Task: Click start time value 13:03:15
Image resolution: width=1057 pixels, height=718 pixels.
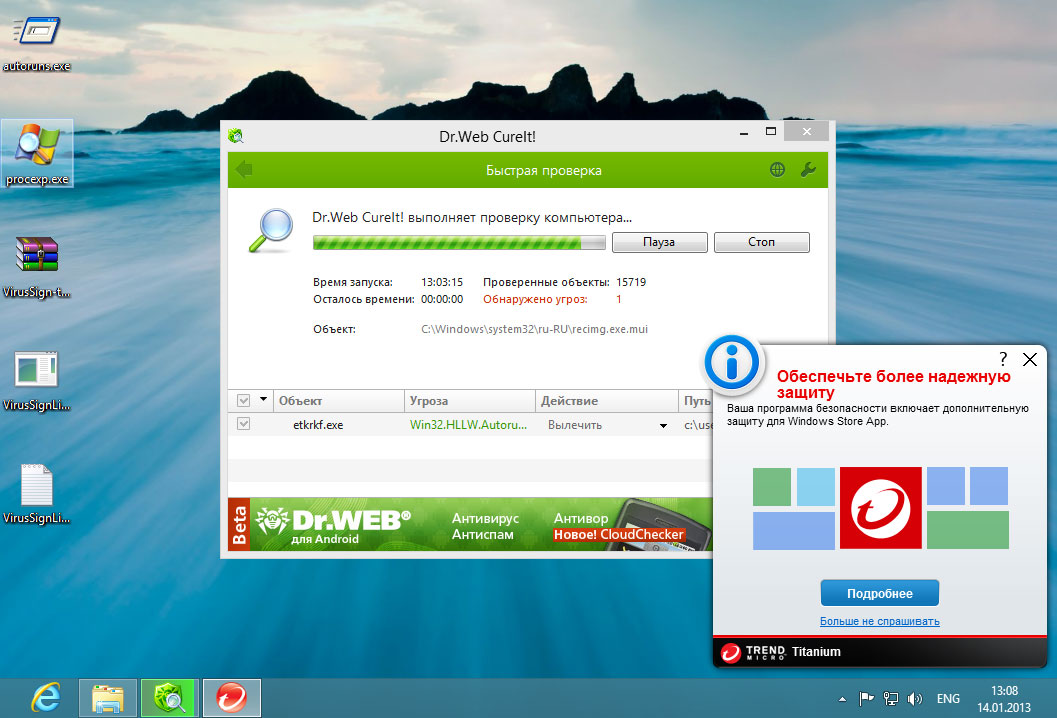Action: click(x=442, y=282)
